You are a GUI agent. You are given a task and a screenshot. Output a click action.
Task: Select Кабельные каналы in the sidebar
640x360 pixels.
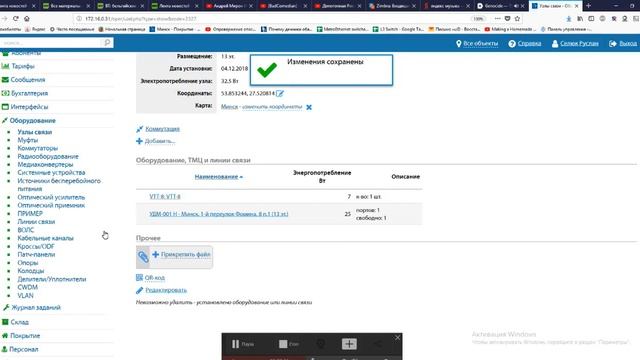[45, 238]
